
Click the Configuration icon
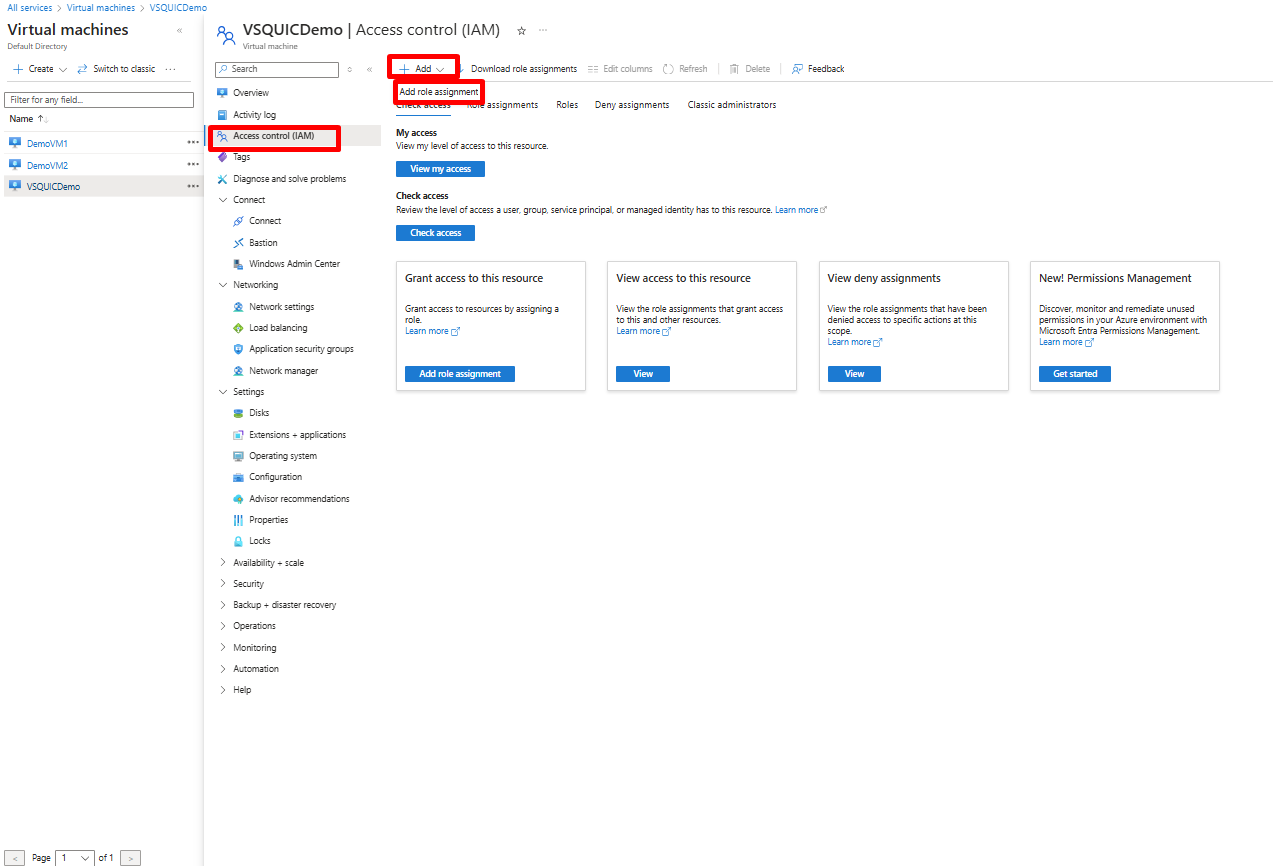(x=238, y=477)
